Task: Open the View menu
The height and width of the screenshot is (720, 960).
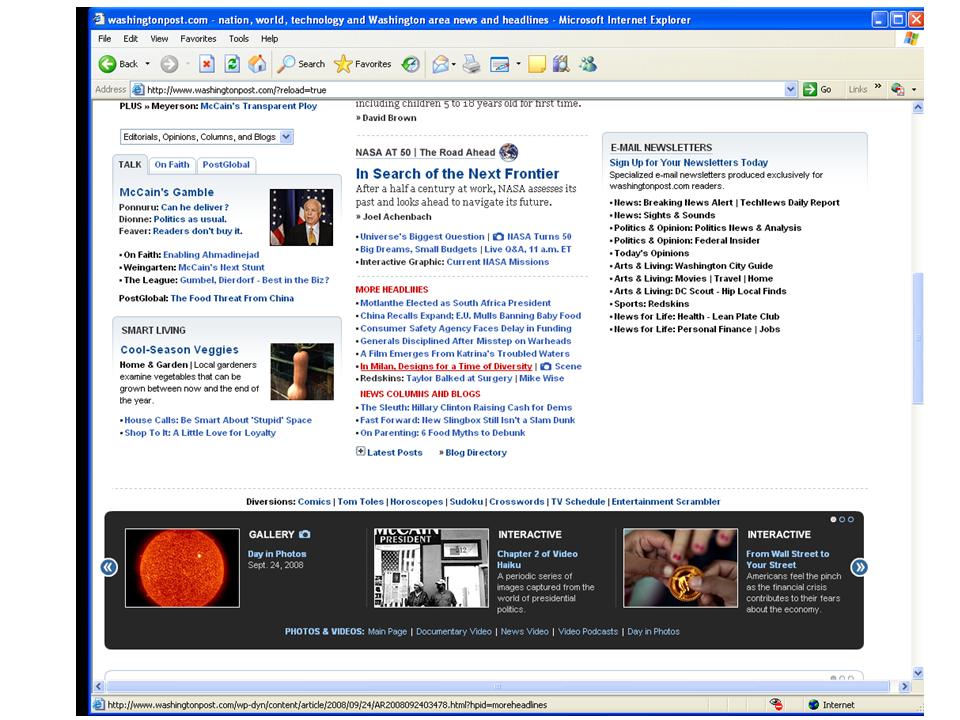Action: [159, 39]
